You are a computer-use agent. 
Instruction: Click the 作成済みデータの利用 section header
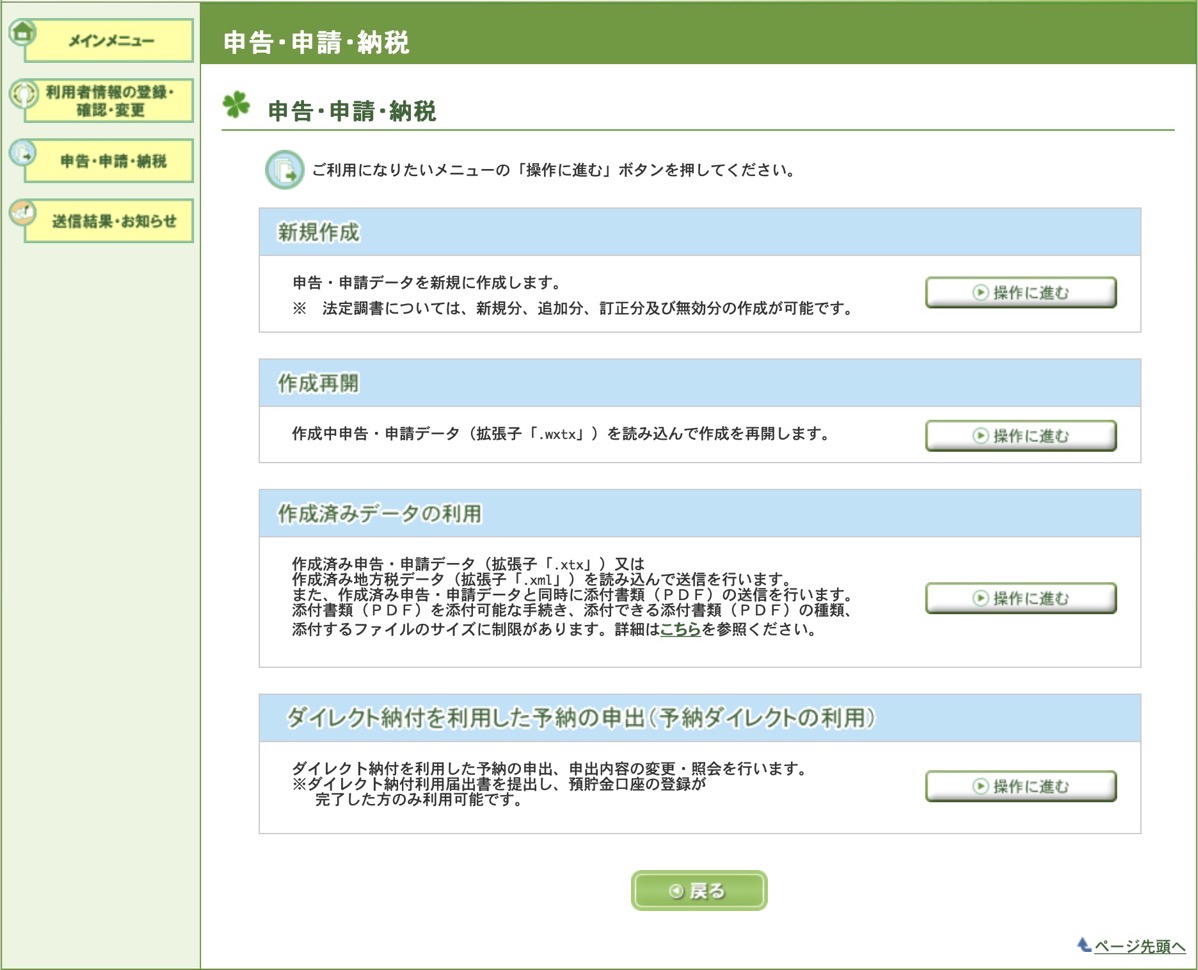[700, 513]
